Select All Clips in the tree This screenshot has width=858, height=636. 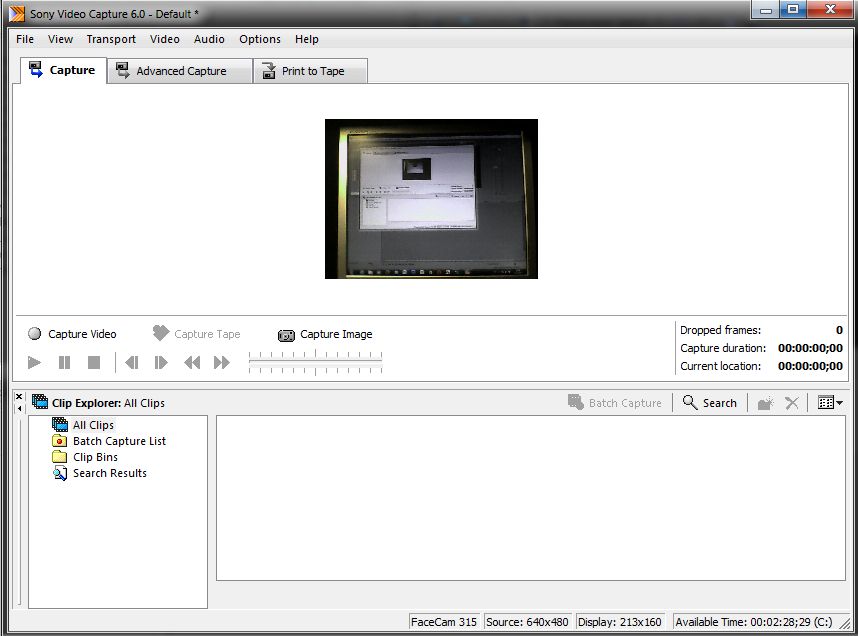tap(93, 425)
